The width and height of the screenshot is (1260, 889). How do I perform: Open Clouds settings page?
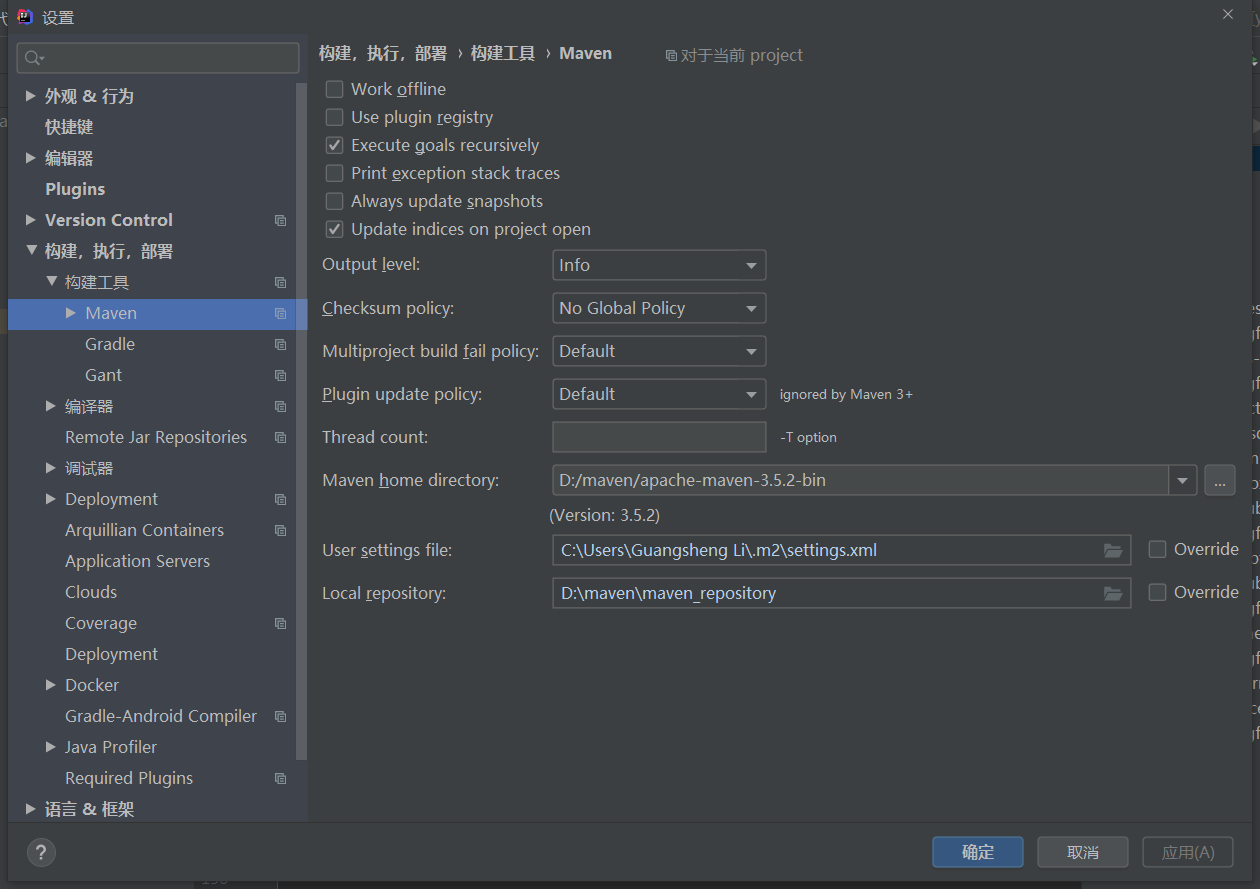[x=91, y=592]
